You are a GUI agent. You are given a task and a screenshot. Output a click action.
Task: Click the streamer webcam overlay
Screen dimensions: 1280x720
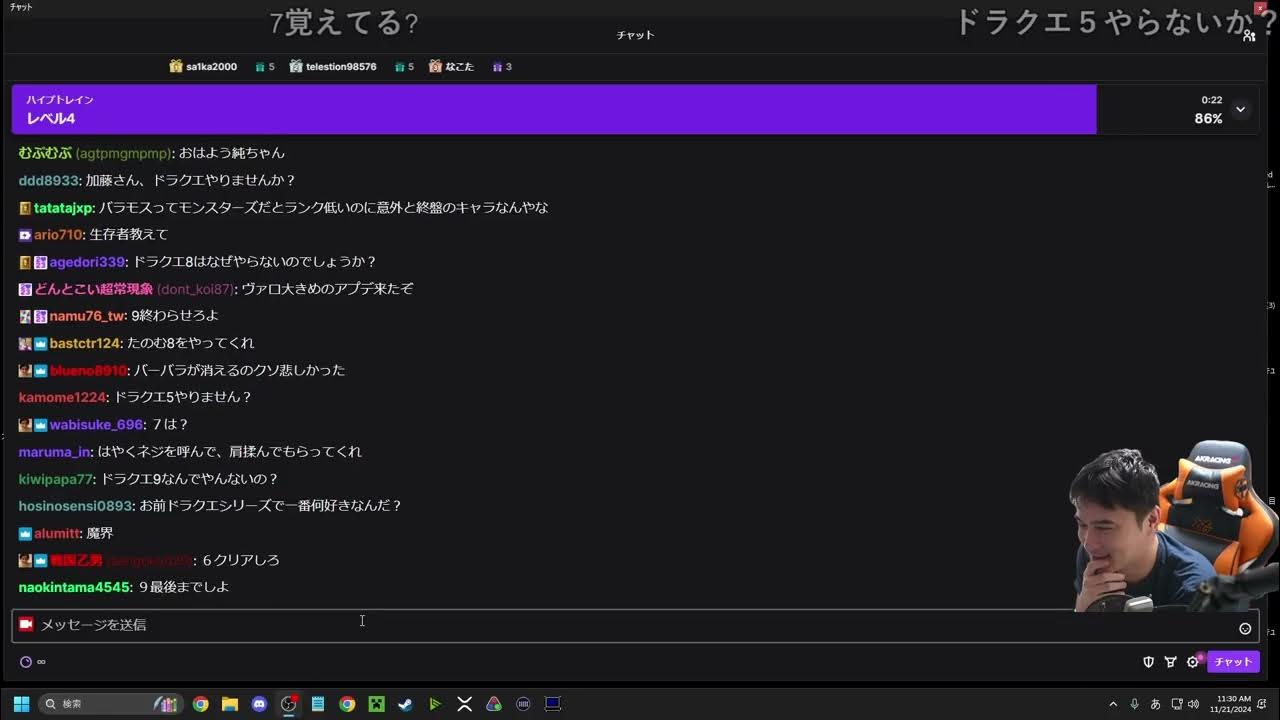pos(1172,527)
